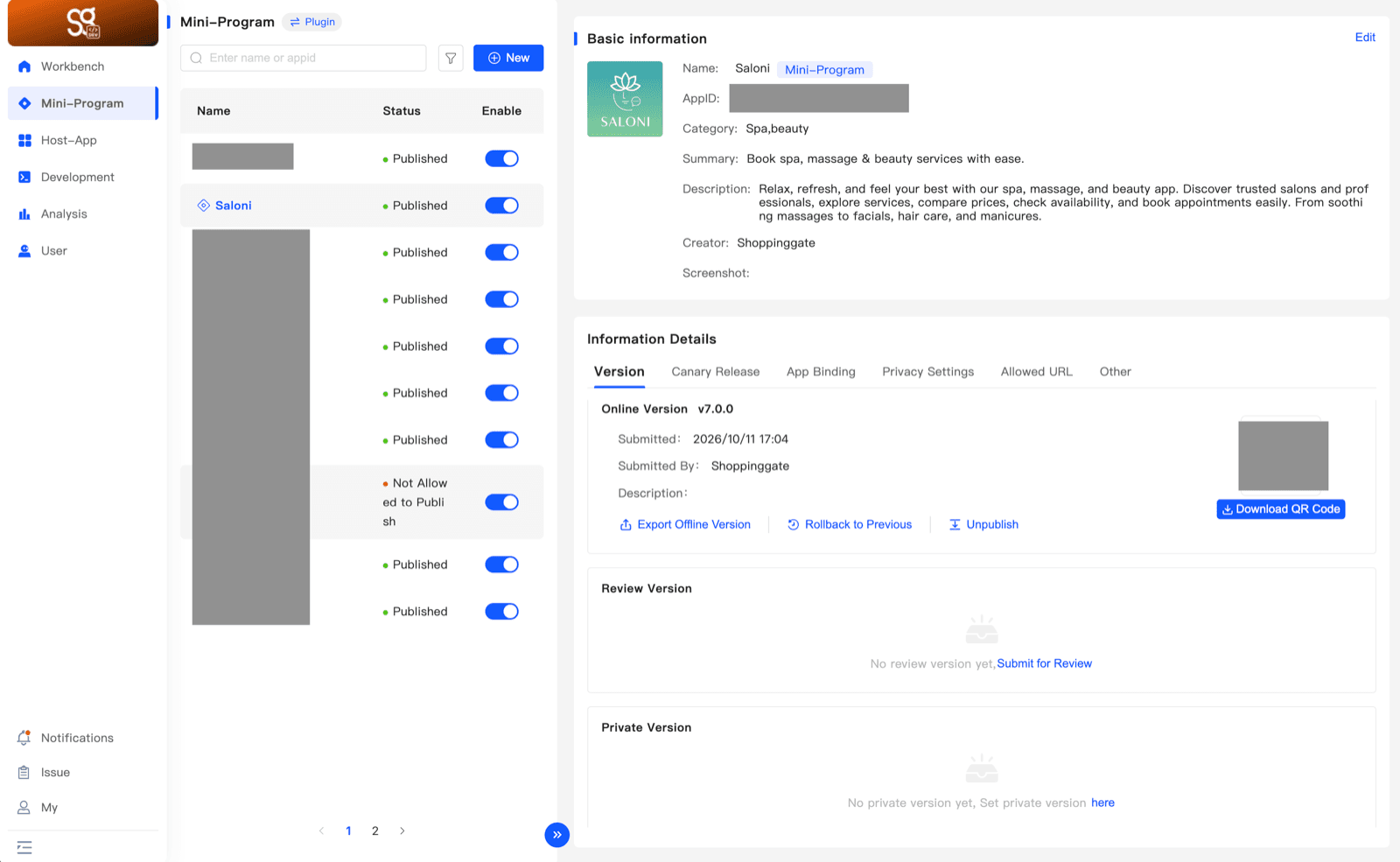Expand the list panel double-arrow button

(x=556, y=835)
